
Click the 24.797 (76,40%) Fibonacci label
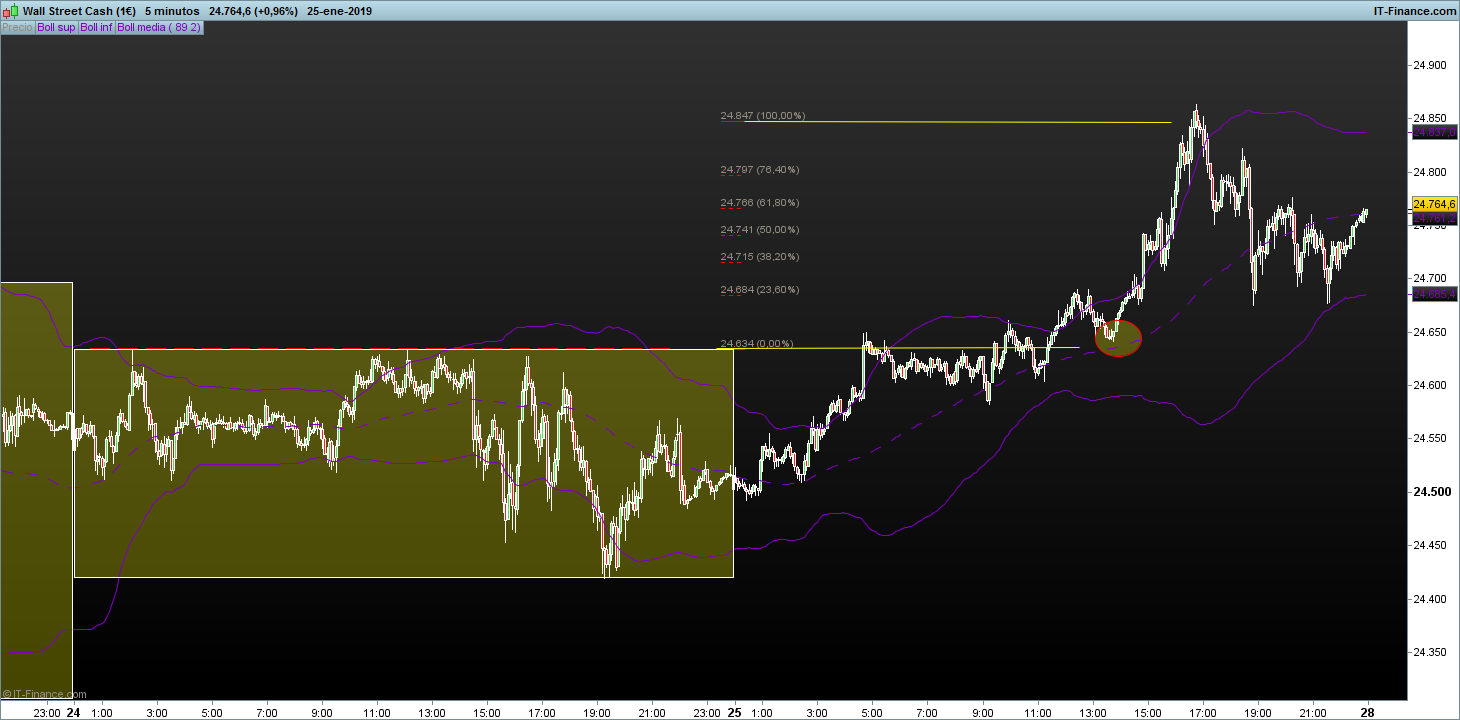click(759, 170)
